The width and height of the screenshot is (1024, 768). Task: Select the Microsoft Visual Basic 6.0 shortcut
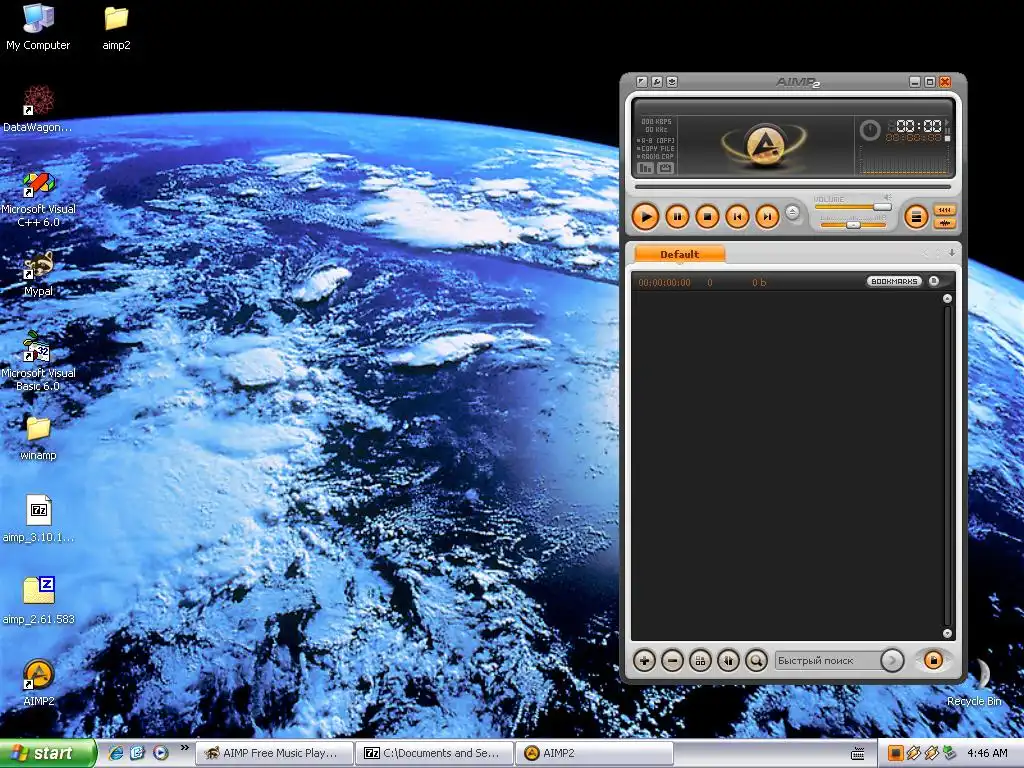click(38, 361)
